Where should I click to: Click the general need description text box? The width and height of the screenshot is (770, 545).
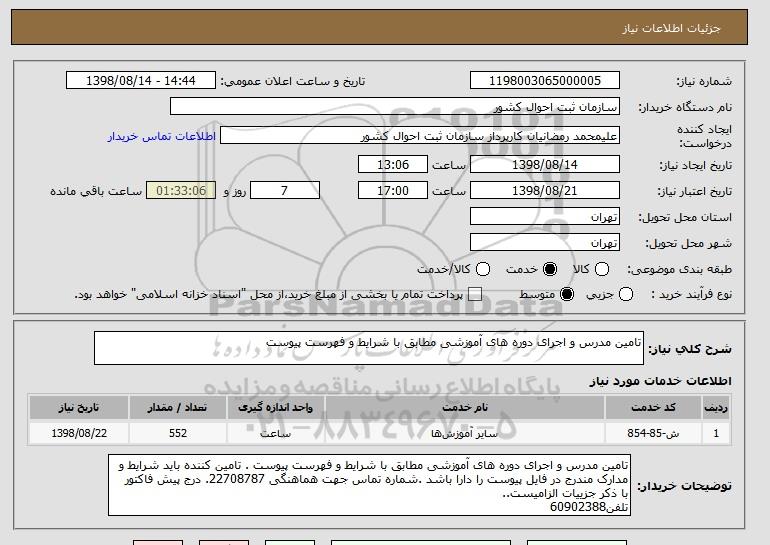(369, 348)
